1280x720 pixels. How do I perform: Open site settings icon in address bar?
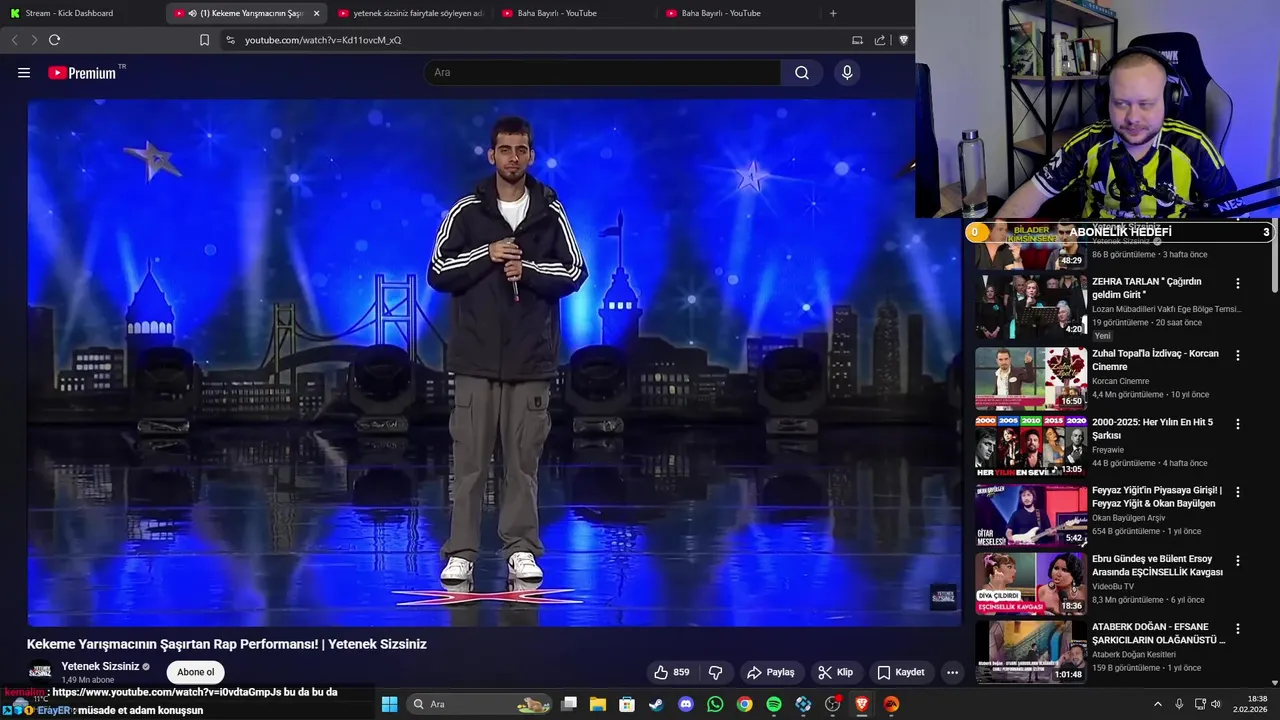[230, 40]
